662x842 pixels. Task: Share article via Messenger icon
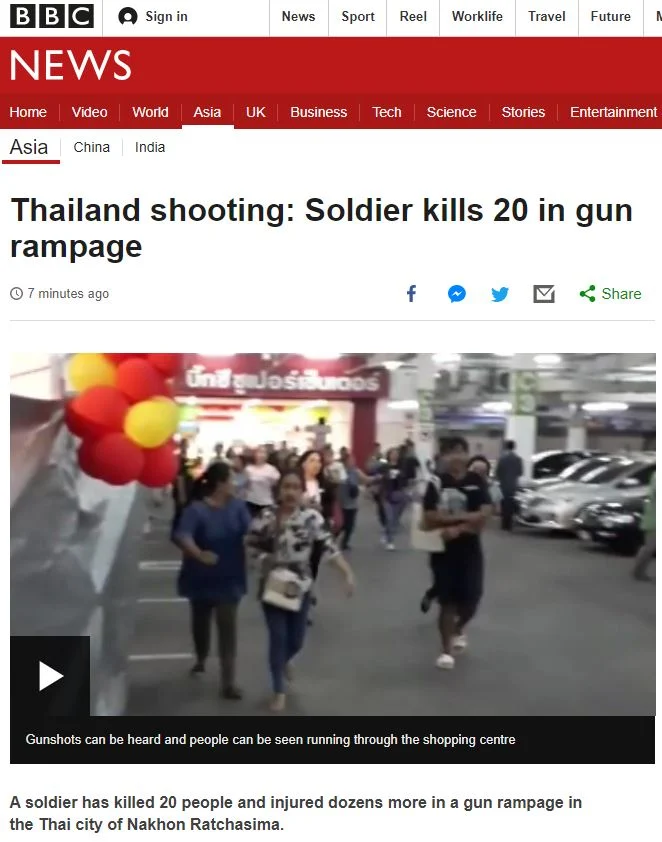457,294
